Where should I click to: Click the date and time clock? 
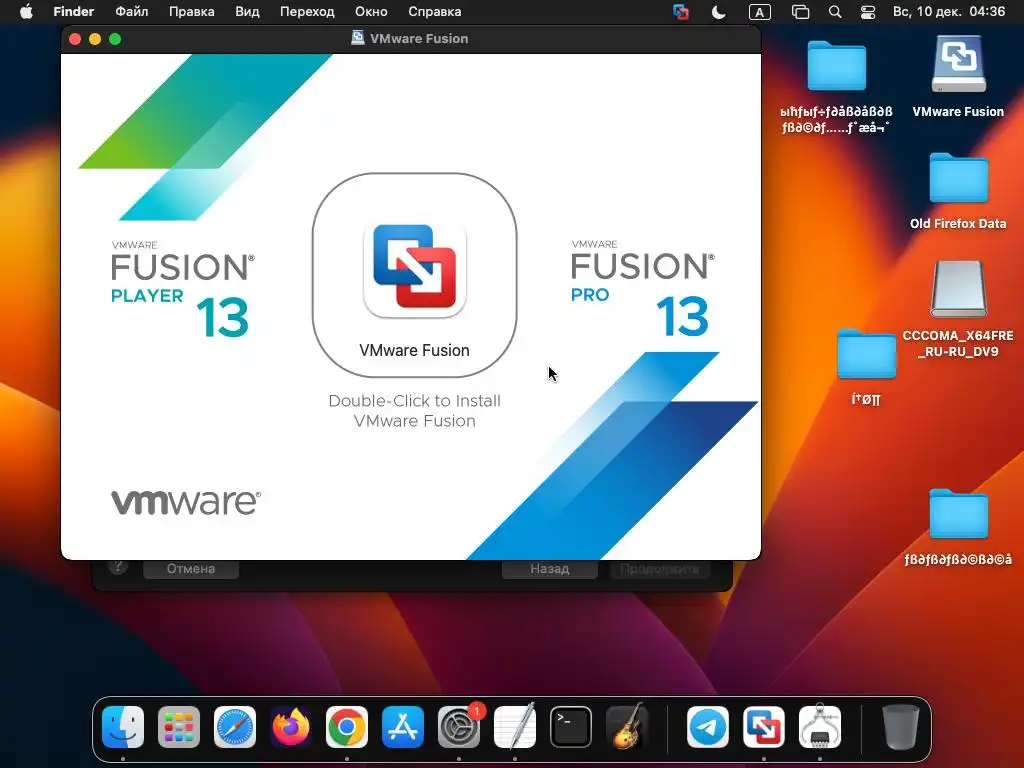pos(948,12)
